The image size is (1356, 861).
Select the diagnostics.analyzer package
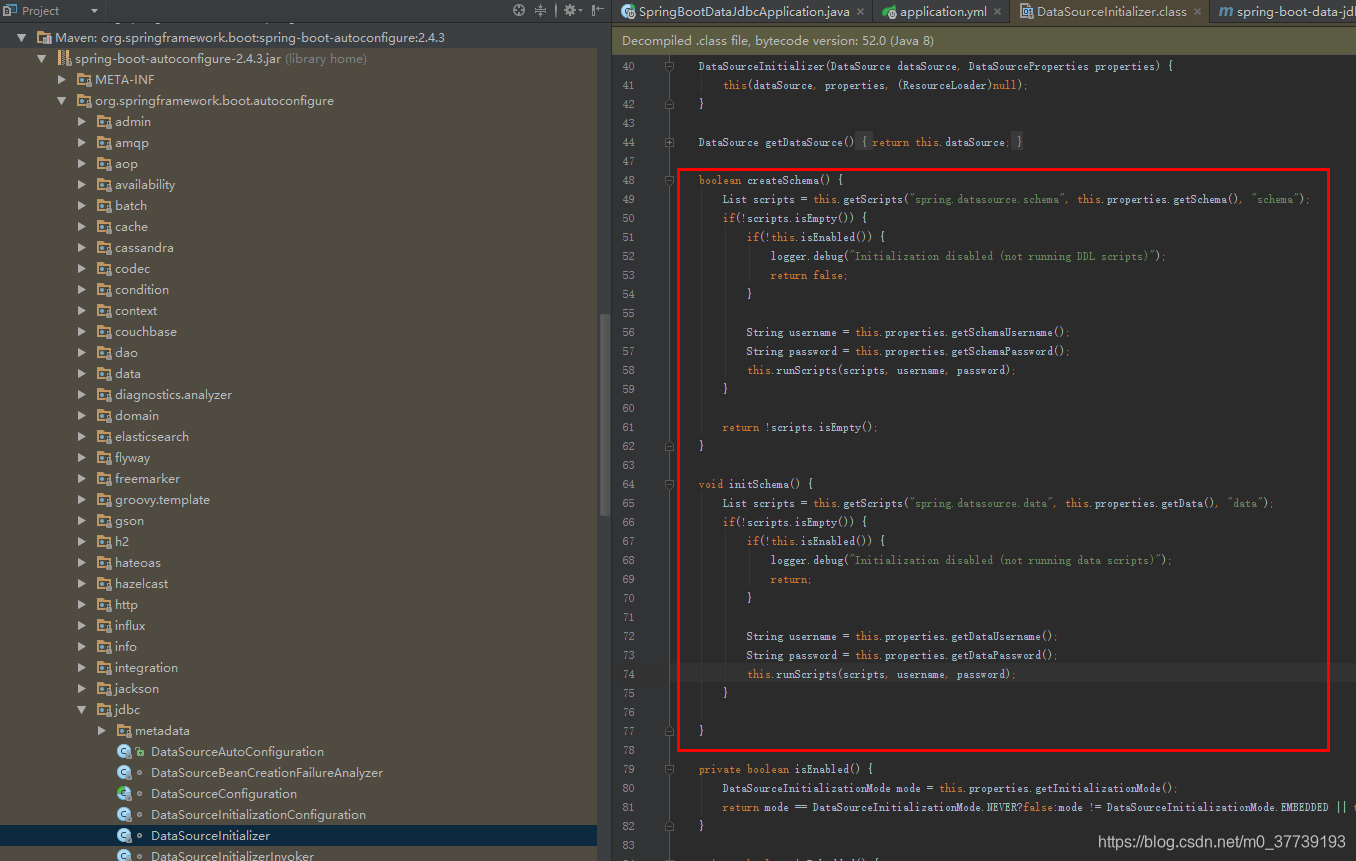tap(173, 395)
